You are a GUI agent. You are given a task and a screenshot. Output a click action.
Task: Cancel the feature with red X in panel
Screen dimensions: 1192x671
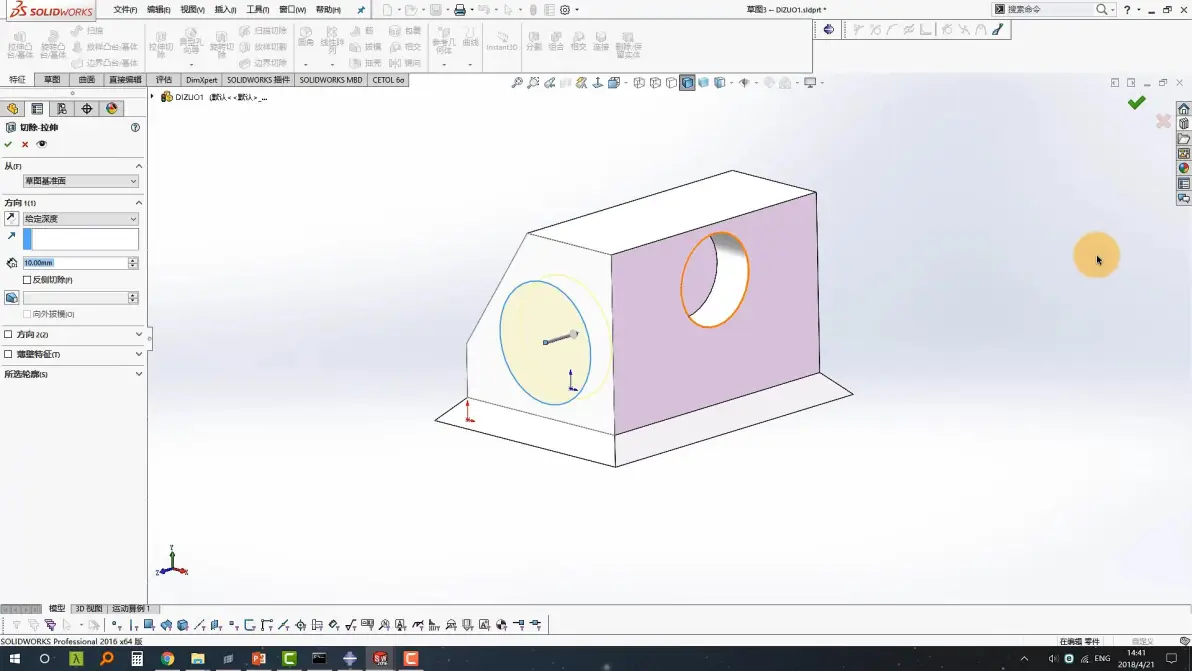25,144
